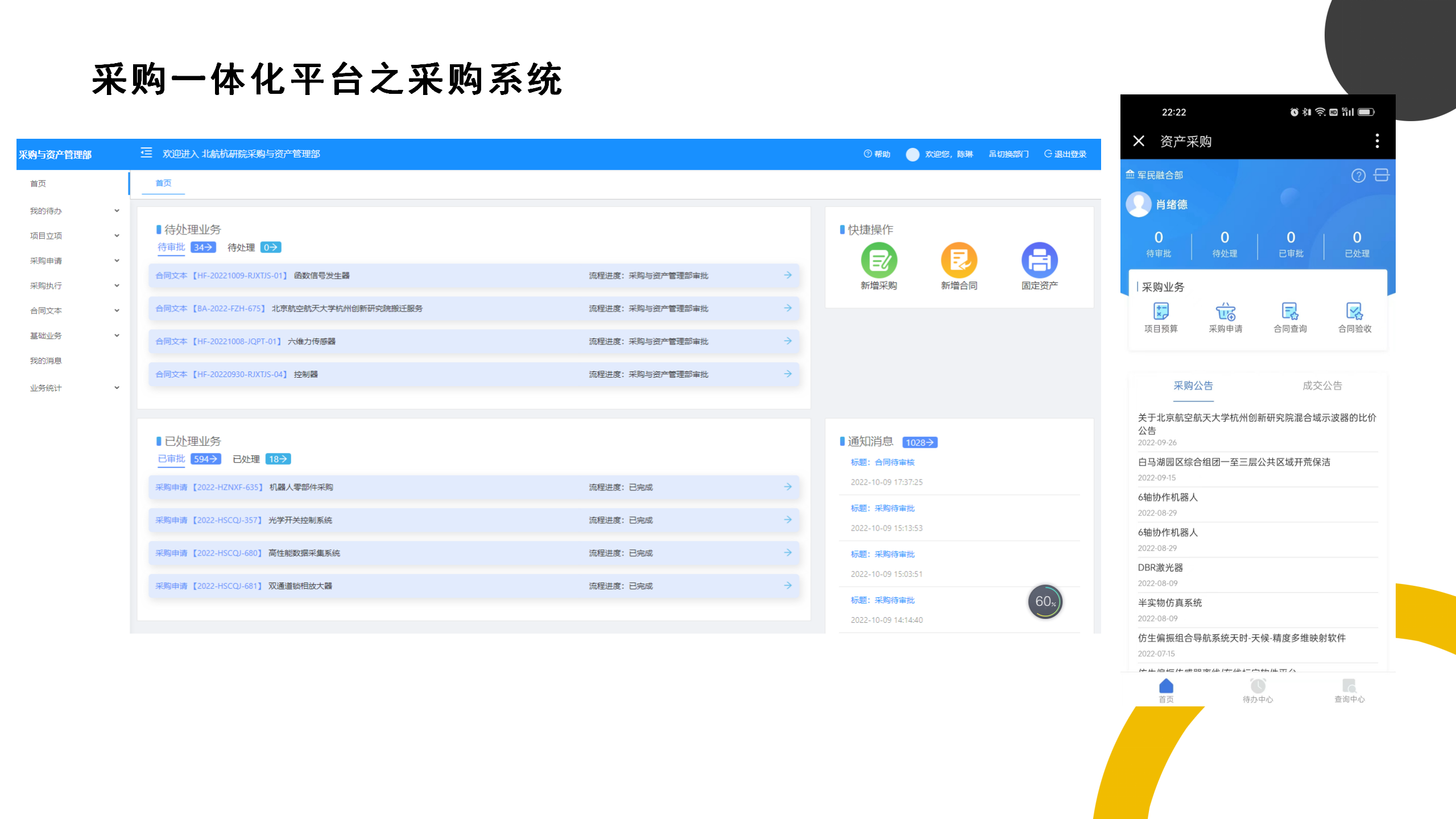This screenshot has width=1456, height=819.
Task: Open the three-dot menu in mobile app
Action: (1377, 141)
